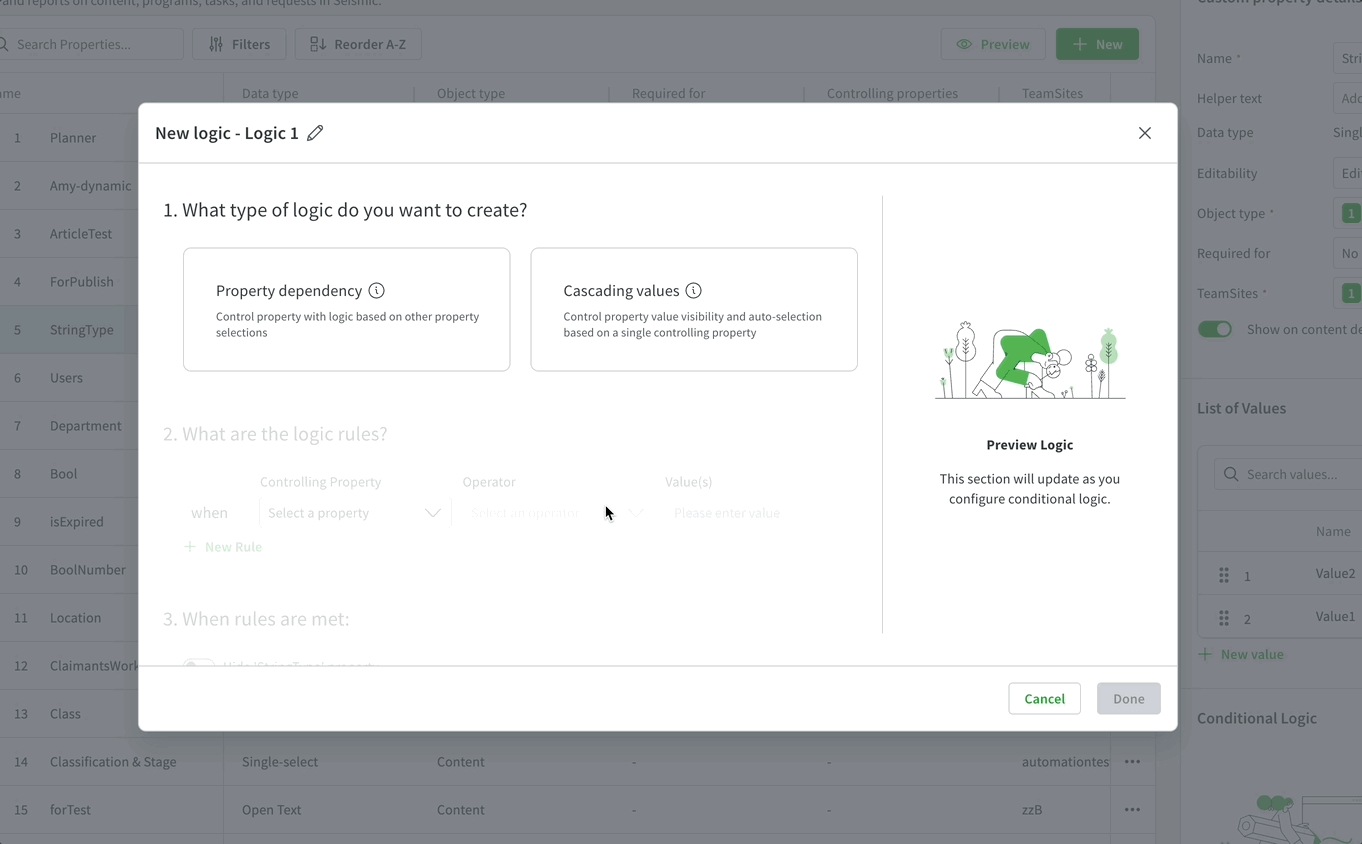Open more options for Classification & Stage row
This screenshot has width=1362, height=844.
(1132, 762)
